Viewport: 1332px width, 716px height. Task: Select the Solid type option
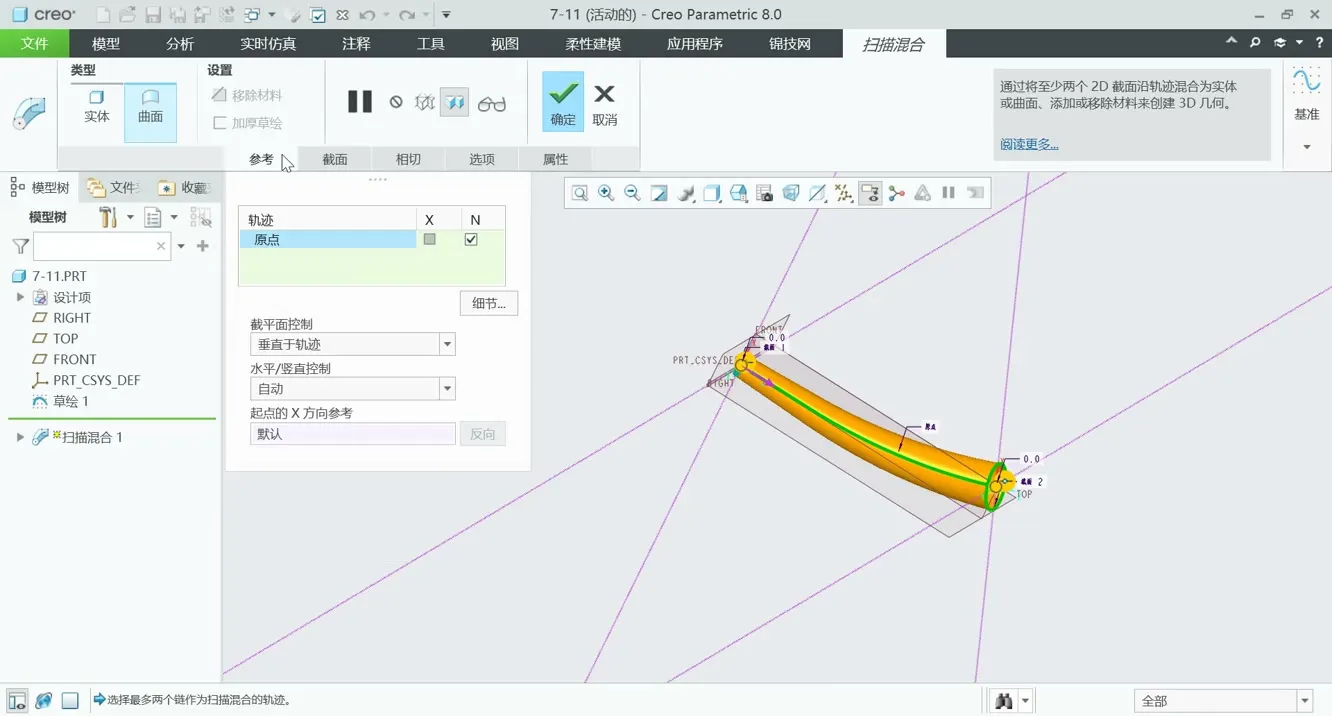(97, 106)
